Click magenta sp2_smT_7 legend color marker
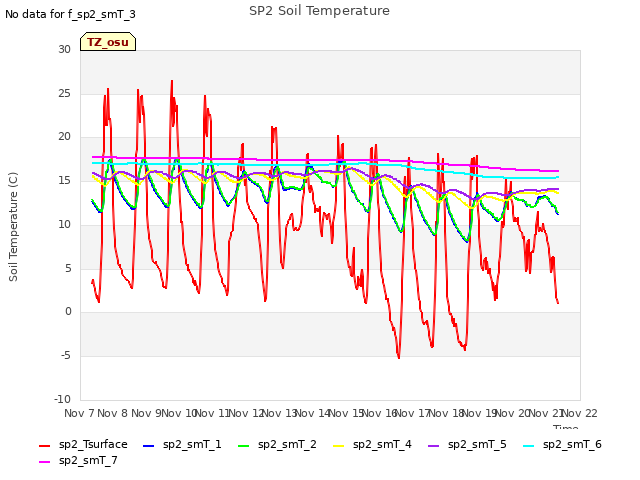This screenshot has width=640, height=480. click(44, 462)
